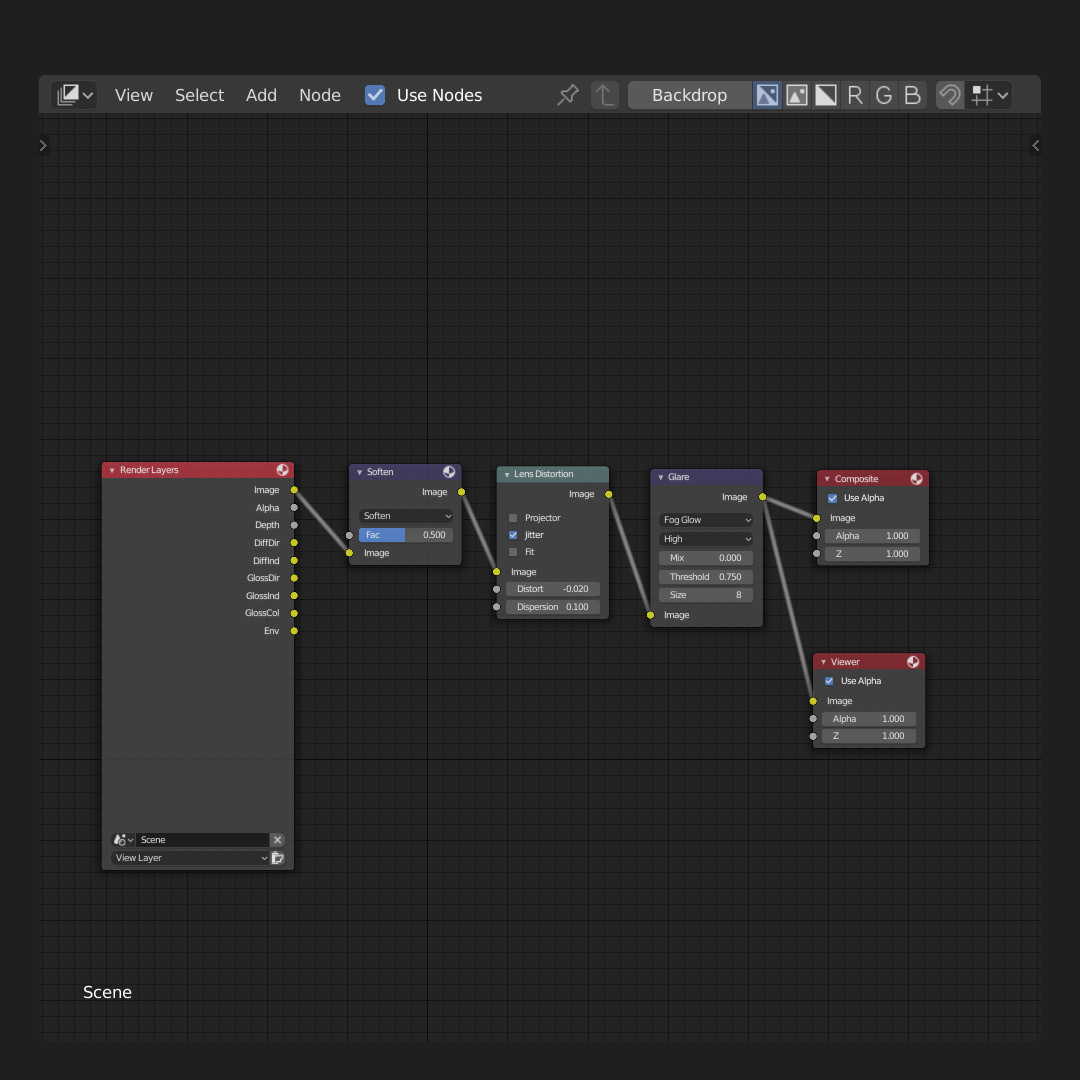The width and height of the screenshot is (1080, 1080).
Task: Click the Composite Z value field
Action: tap(872, 554)
